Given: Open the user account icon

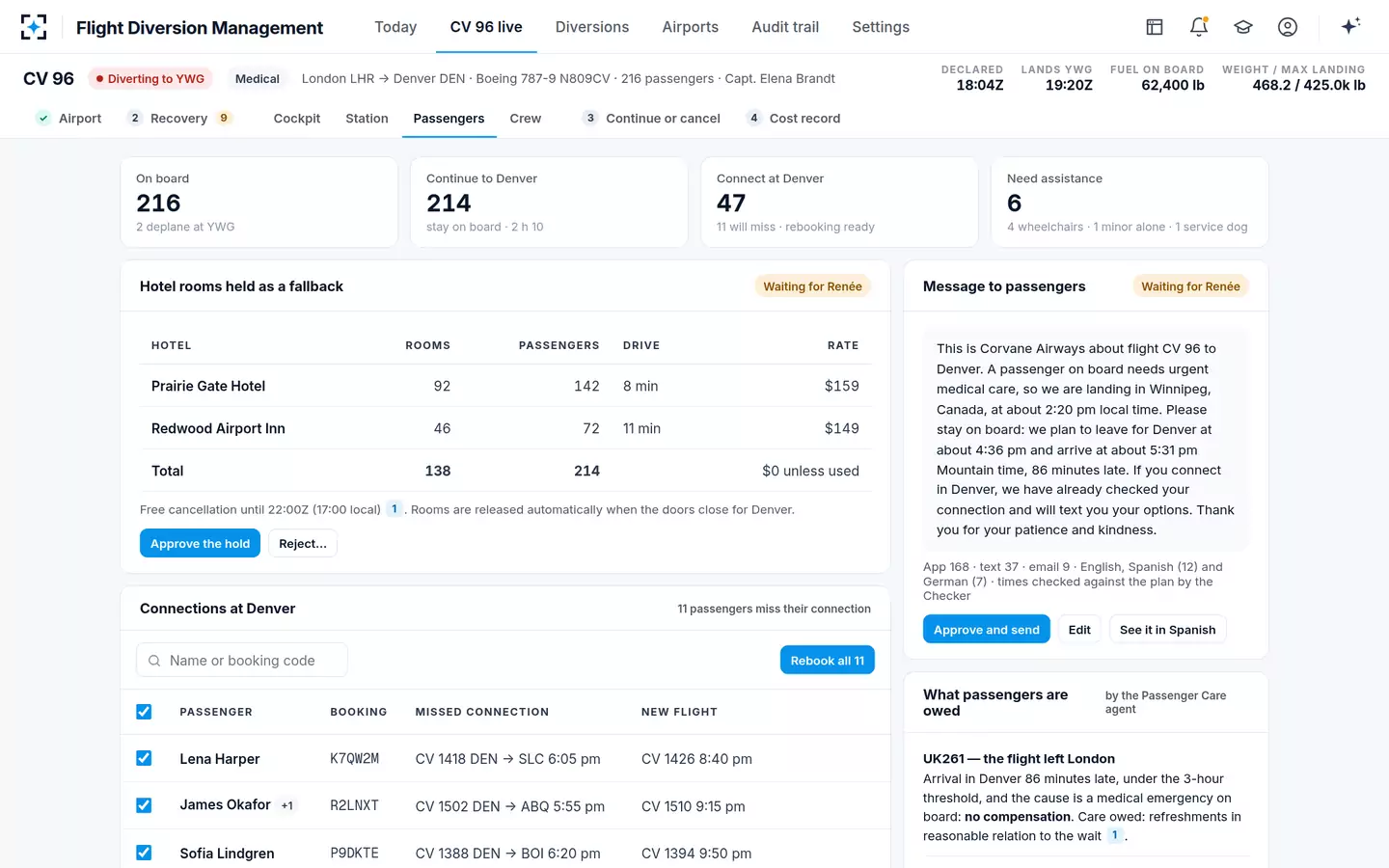Looking at the screenshot, I should pyautogui.click(x=1288, y=27).
